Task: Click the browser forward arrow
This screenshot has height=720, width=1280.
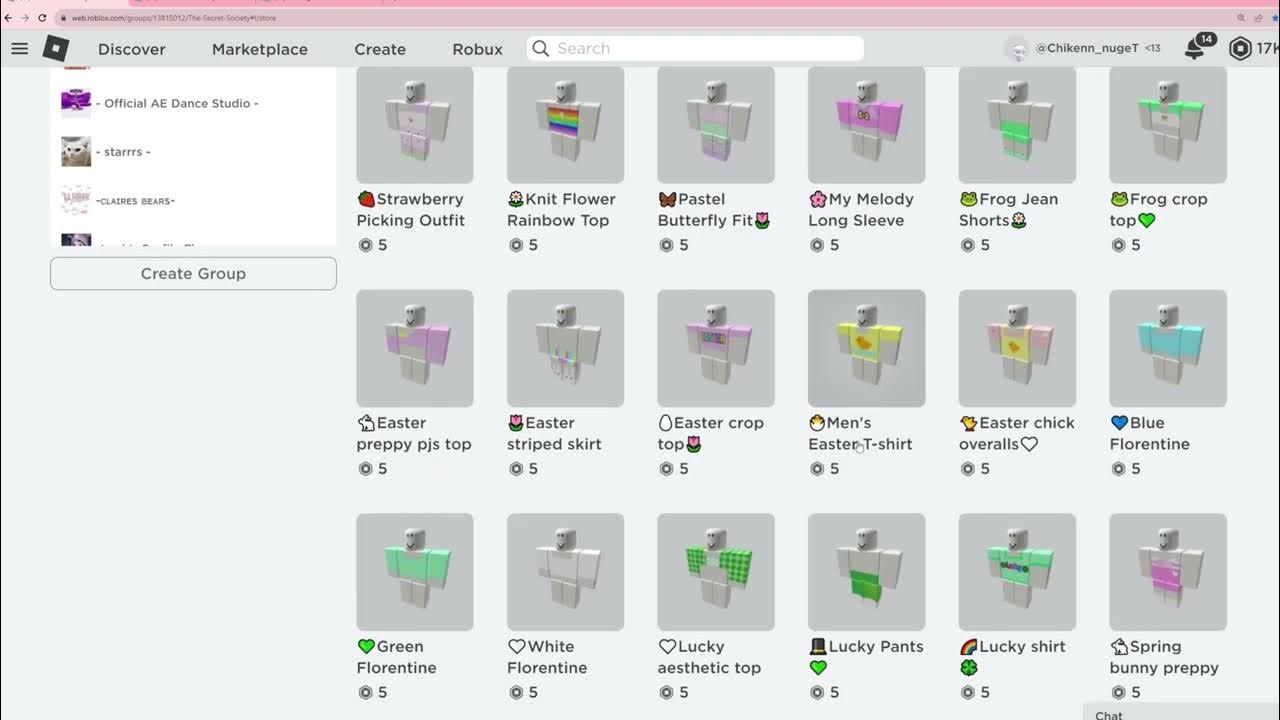Action: [x=26, y=18]
